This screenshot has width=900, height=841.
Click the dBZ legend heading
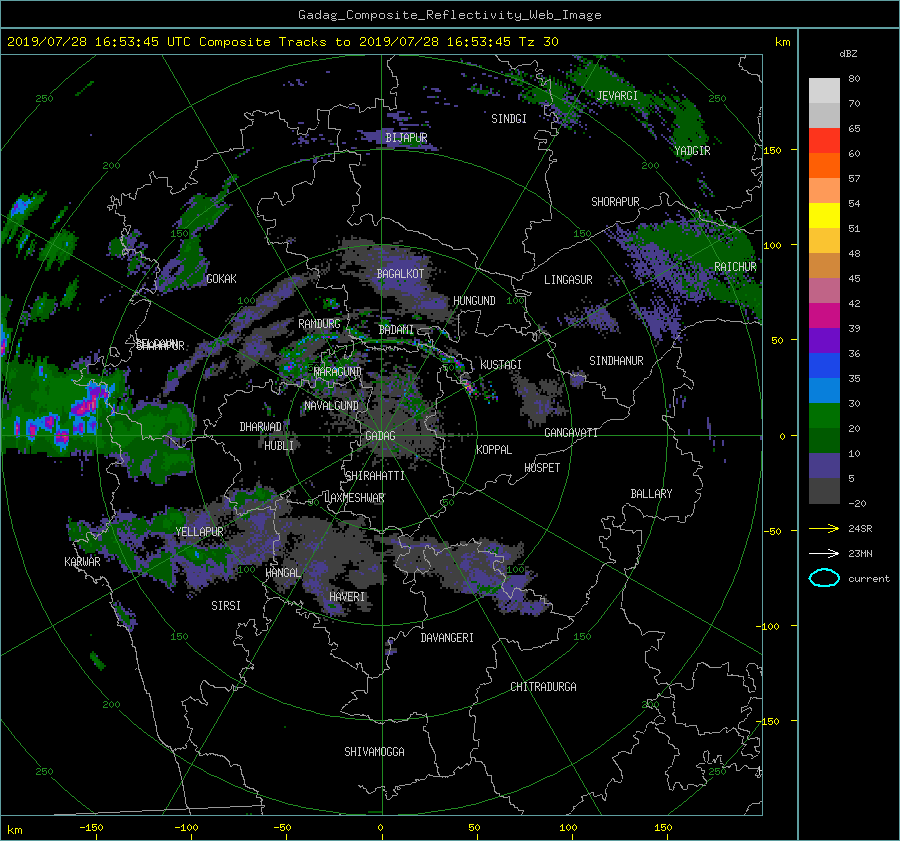848,53
